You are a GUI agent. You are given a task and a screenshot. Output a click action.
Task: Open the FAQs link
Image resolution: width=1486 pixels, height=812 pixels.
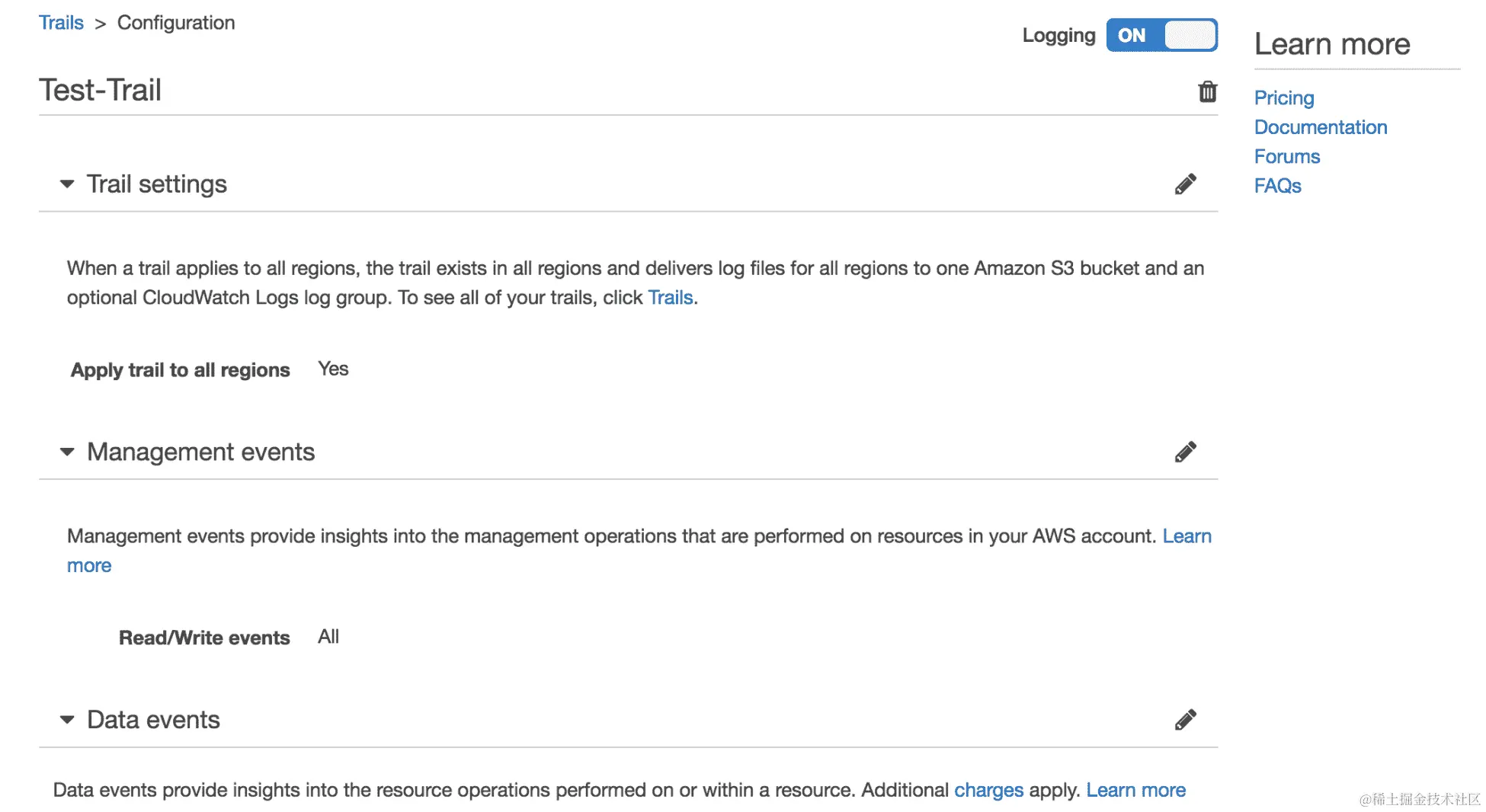1277,186
